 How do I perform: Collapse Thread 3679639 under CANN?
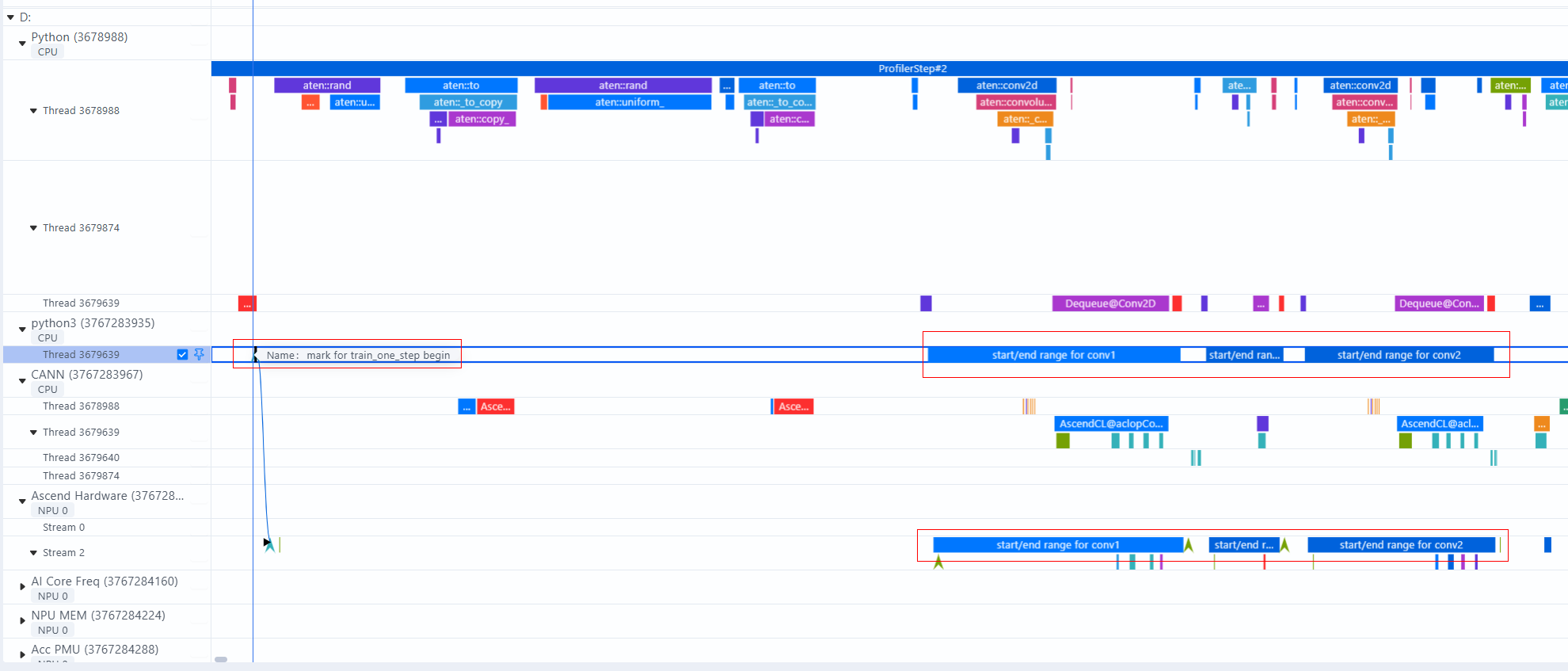[33, 433]
